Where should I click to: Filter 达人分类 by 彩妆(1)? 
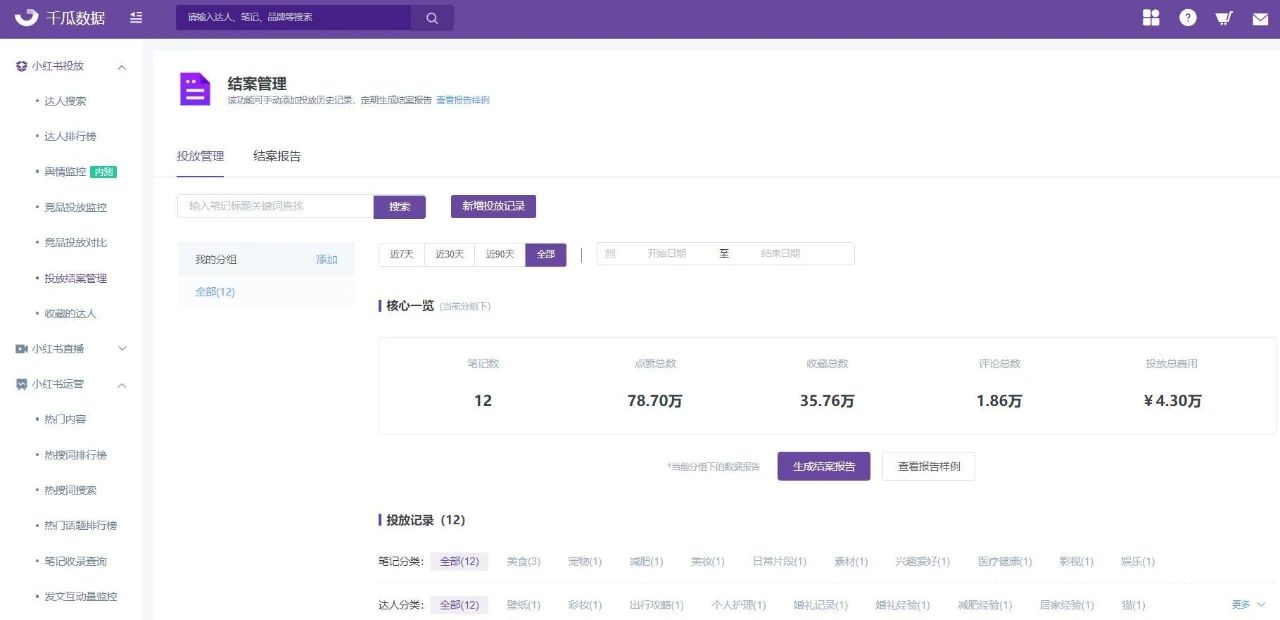tap(585, 605)
